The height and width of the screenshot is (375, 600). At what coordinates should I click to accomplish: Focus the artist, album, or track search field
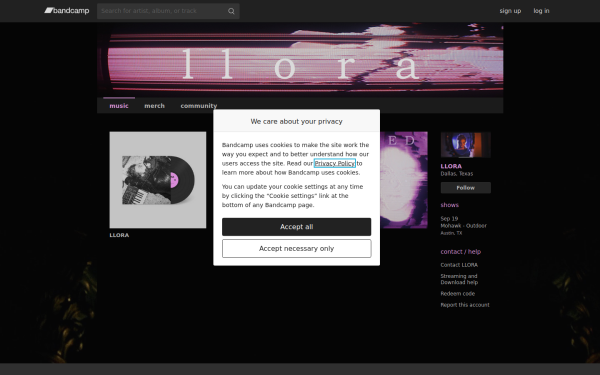pyautogui.click(x=168, y=11)
